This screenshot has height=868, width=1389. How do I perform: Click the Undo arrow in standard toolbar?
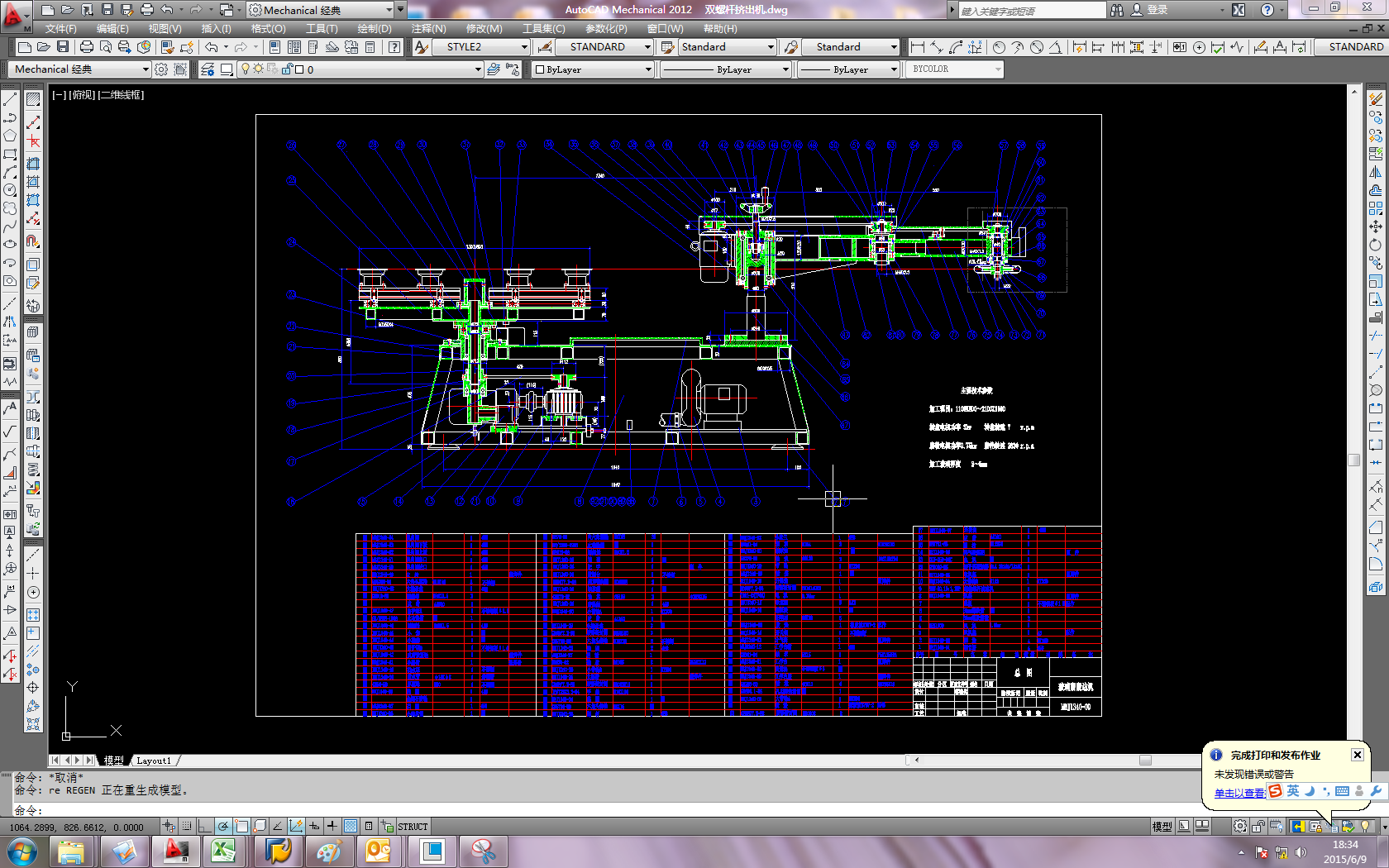pos(212,47)
